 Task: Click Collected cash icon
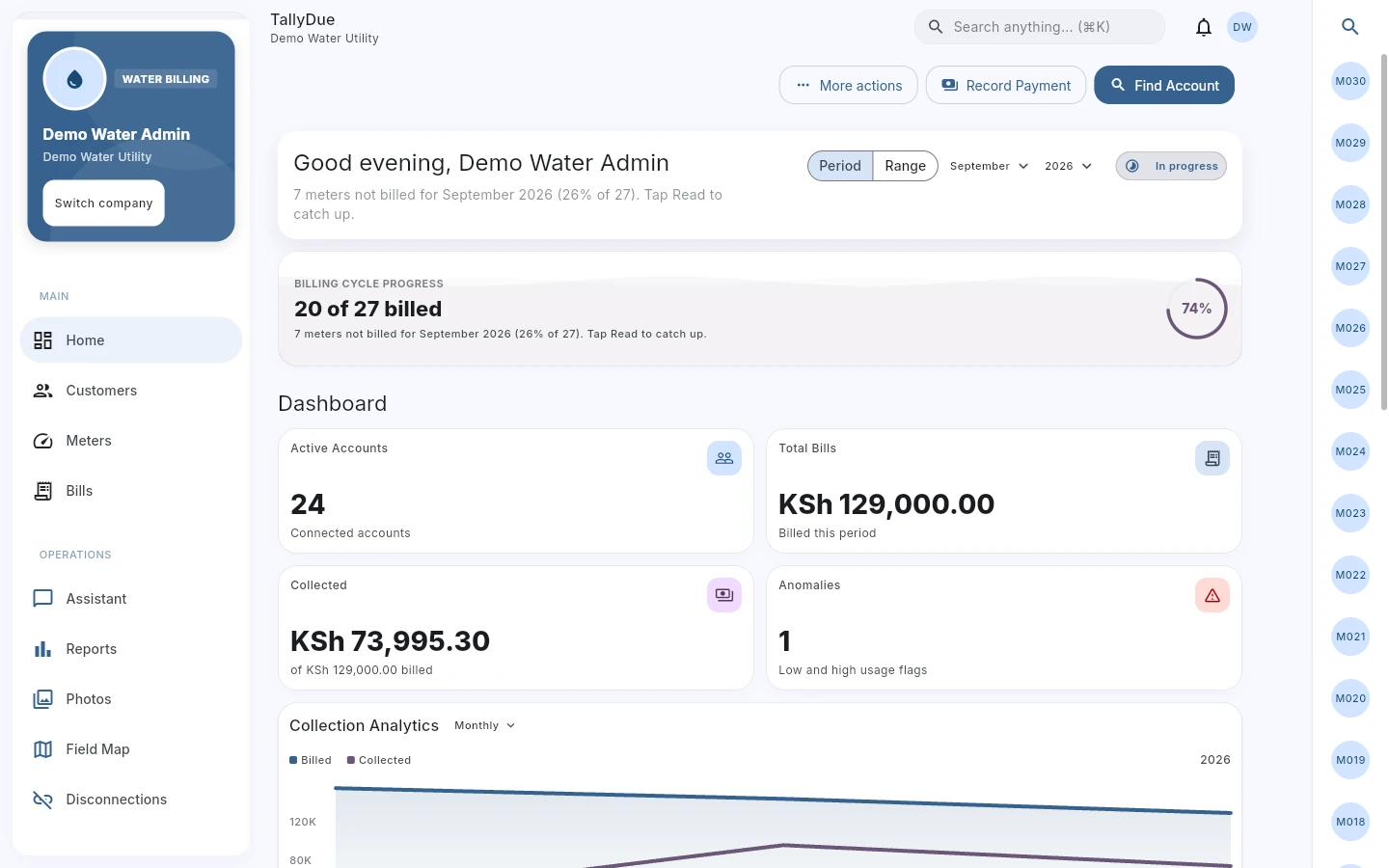(x=724, y=595)
